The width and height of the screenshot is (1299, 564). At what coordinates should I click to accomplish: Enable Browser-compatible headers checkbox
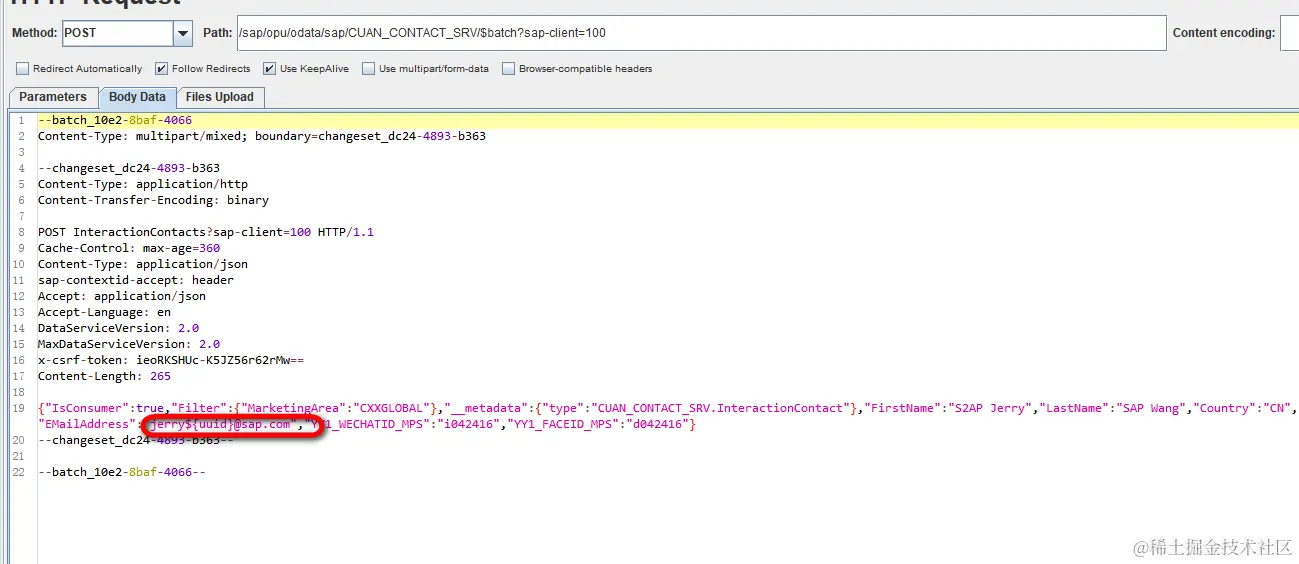pos(508,69)
